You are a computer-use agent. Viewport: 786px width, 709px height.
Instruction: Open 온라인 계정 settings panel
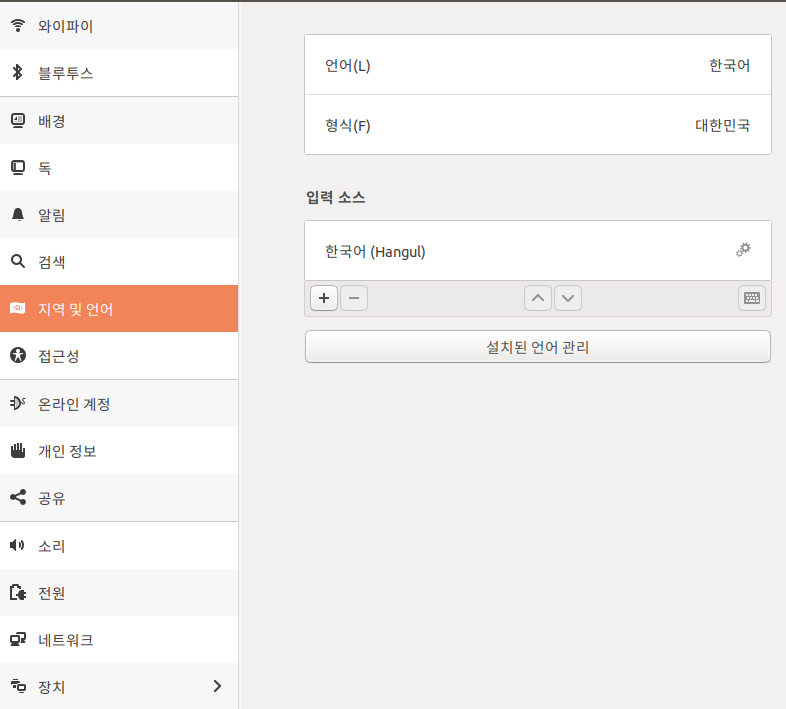pos(119,404)
